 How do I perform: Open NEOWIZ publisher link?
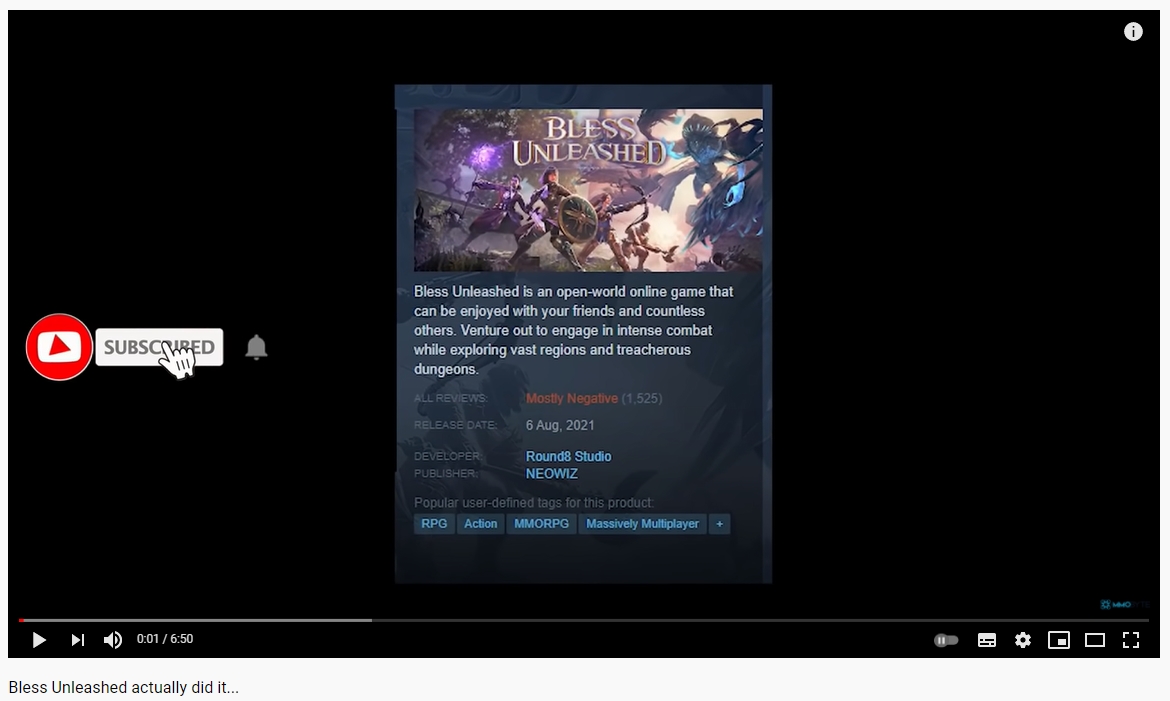(x=551, y=474)
